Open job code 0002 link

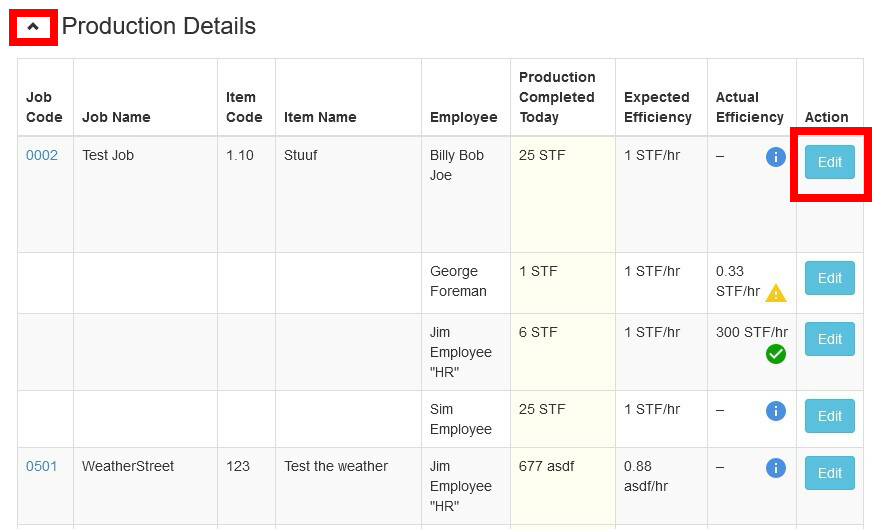coord(42,156)
